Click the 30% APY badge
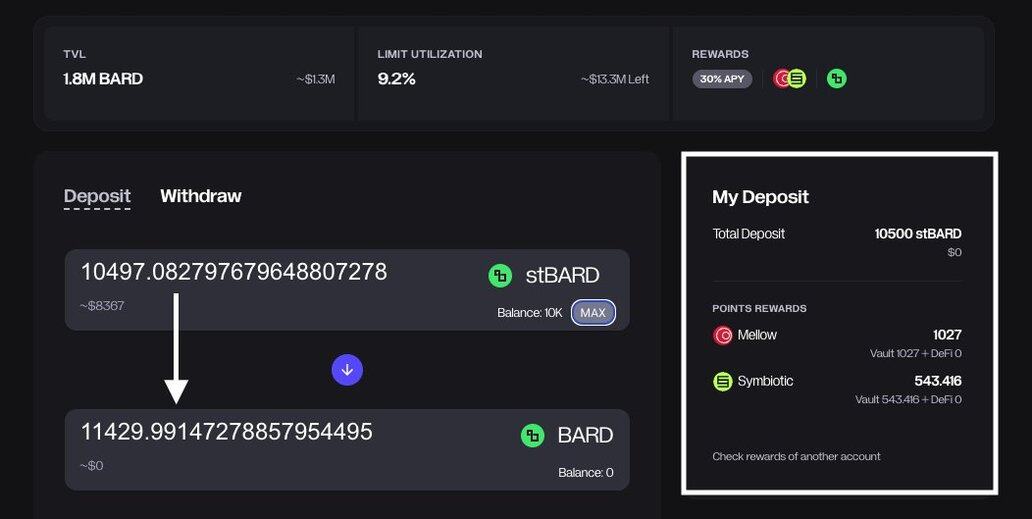Image resolution: width=1032 pixels, height=519 pixels. point(722,78)
